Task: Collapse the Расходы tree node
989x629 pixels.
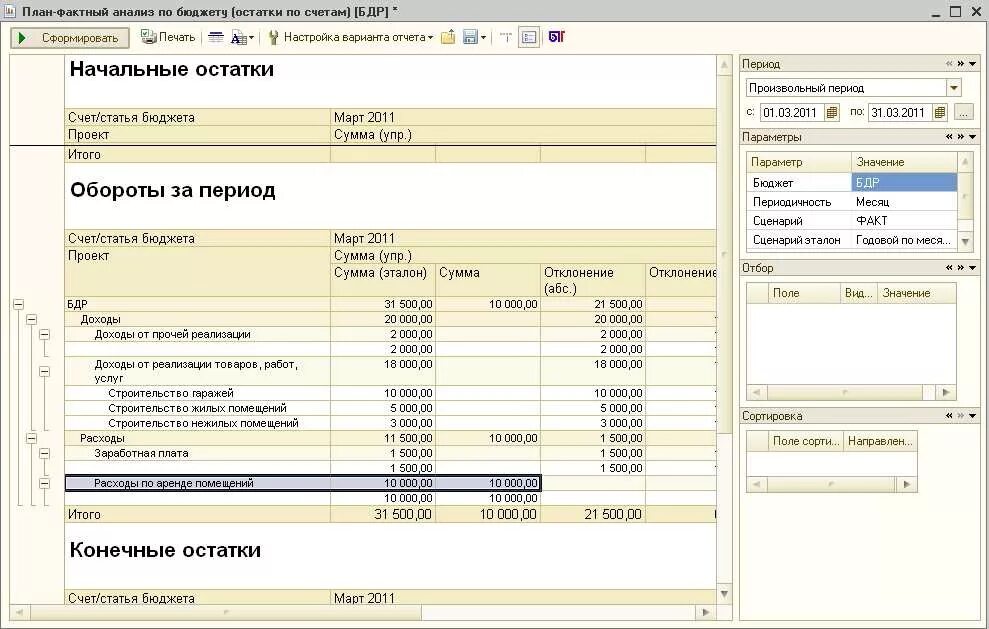Action: pos(31,438)
